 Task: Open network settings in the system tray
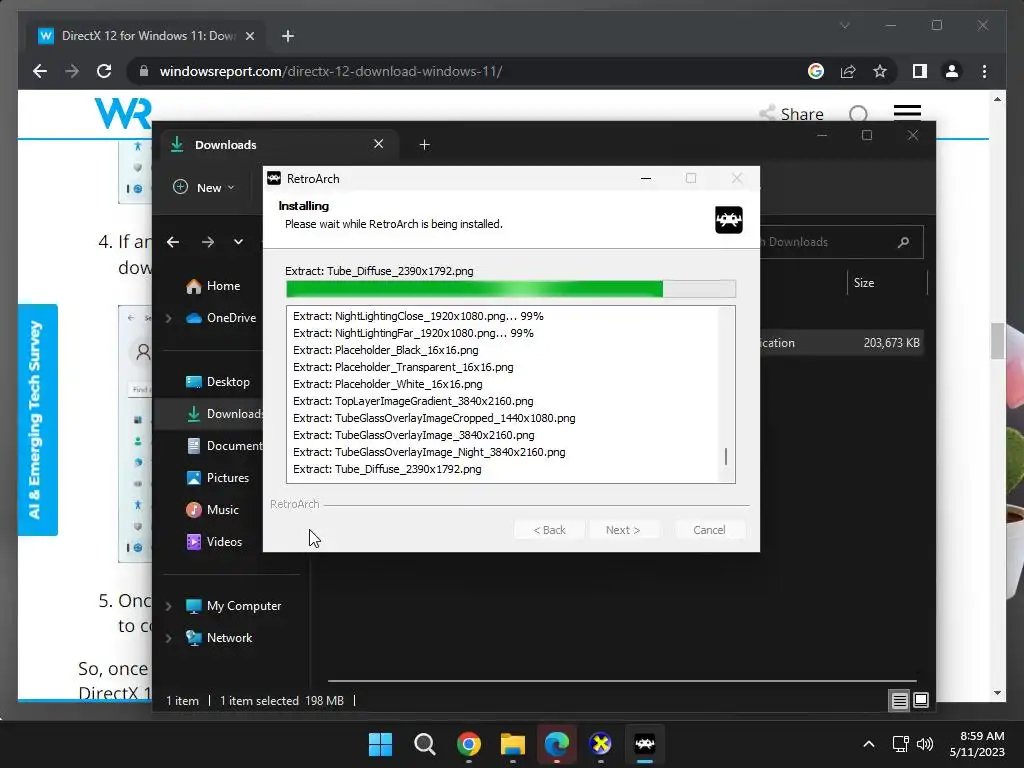tap(901, 744)
